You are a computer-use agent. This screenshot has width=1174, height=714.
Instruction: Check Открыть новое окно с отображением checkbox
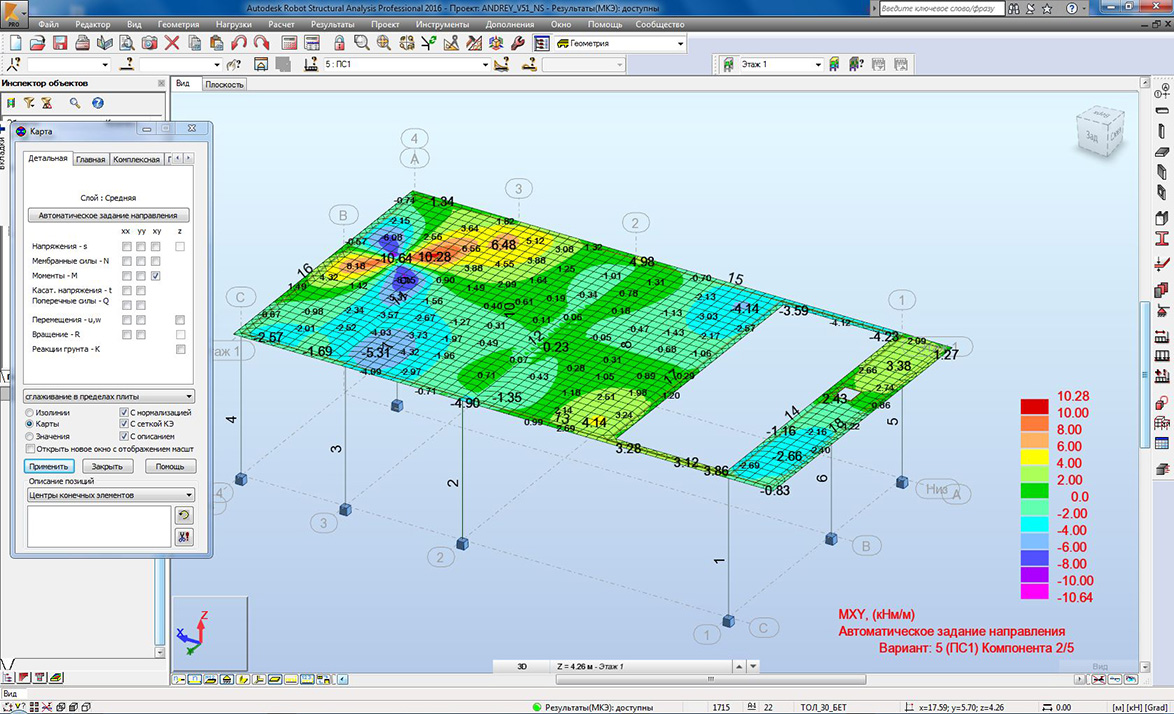pyautogui.click(x=30, y=449)
